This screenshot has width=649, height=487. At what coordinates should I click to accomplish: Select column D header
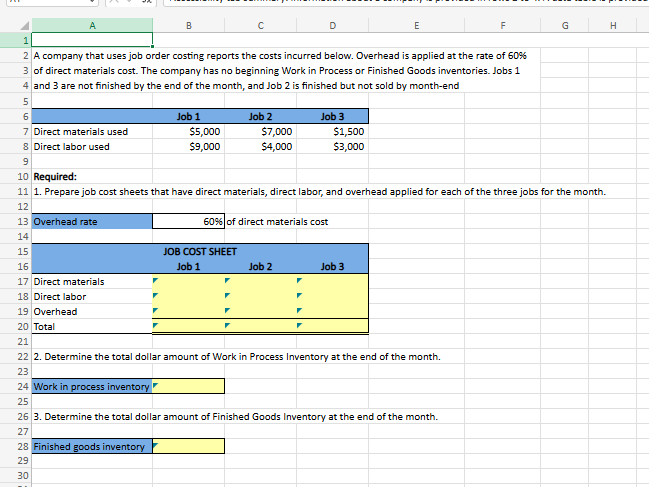point(333,26)
